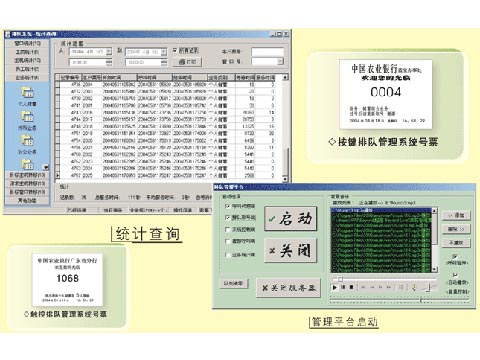
Task: Click the end time spinner arrows
Action: coord(164,62)
